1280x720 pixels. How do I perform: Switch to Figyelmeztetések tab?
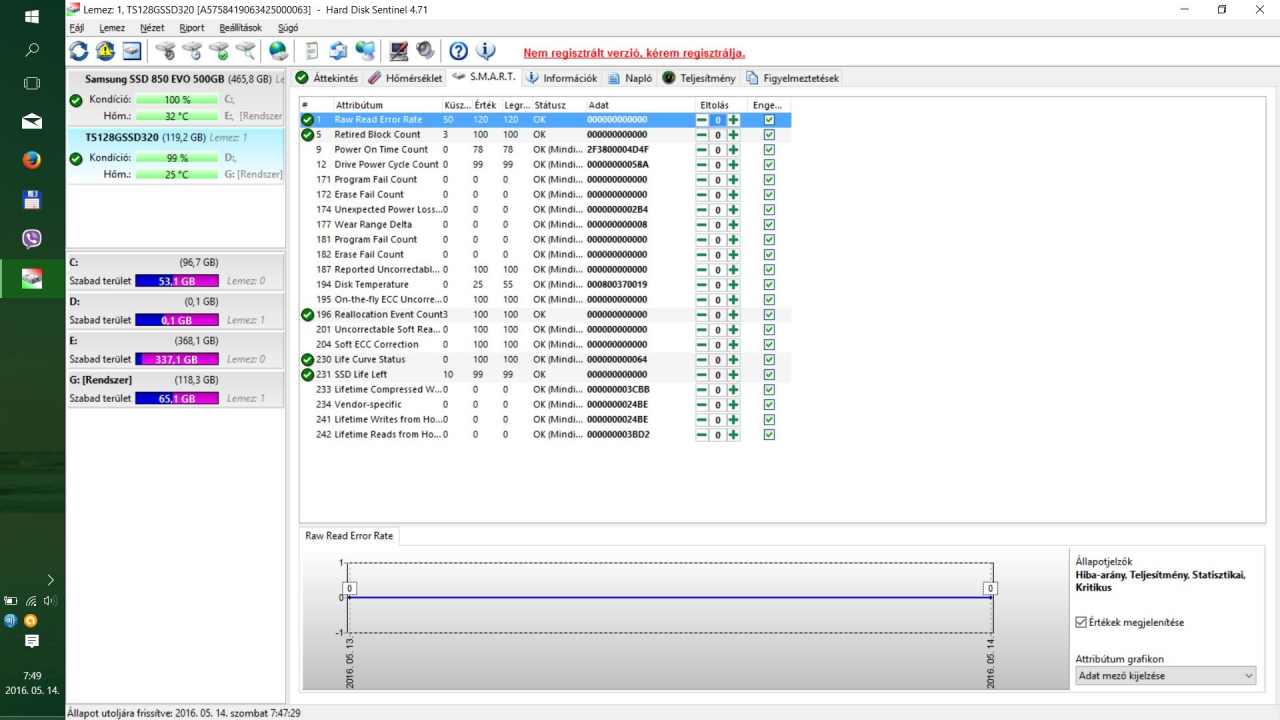pos(793,78)
